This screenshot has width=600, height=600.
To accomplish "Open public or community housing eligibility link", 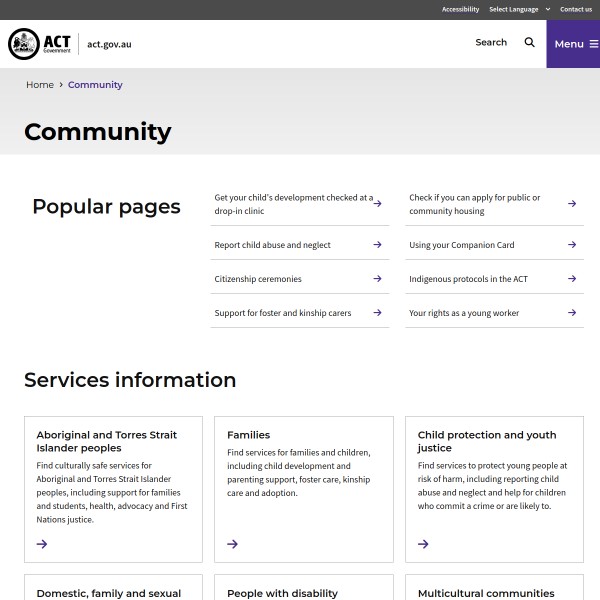I will pyautogui.click(x=474, y=204).
